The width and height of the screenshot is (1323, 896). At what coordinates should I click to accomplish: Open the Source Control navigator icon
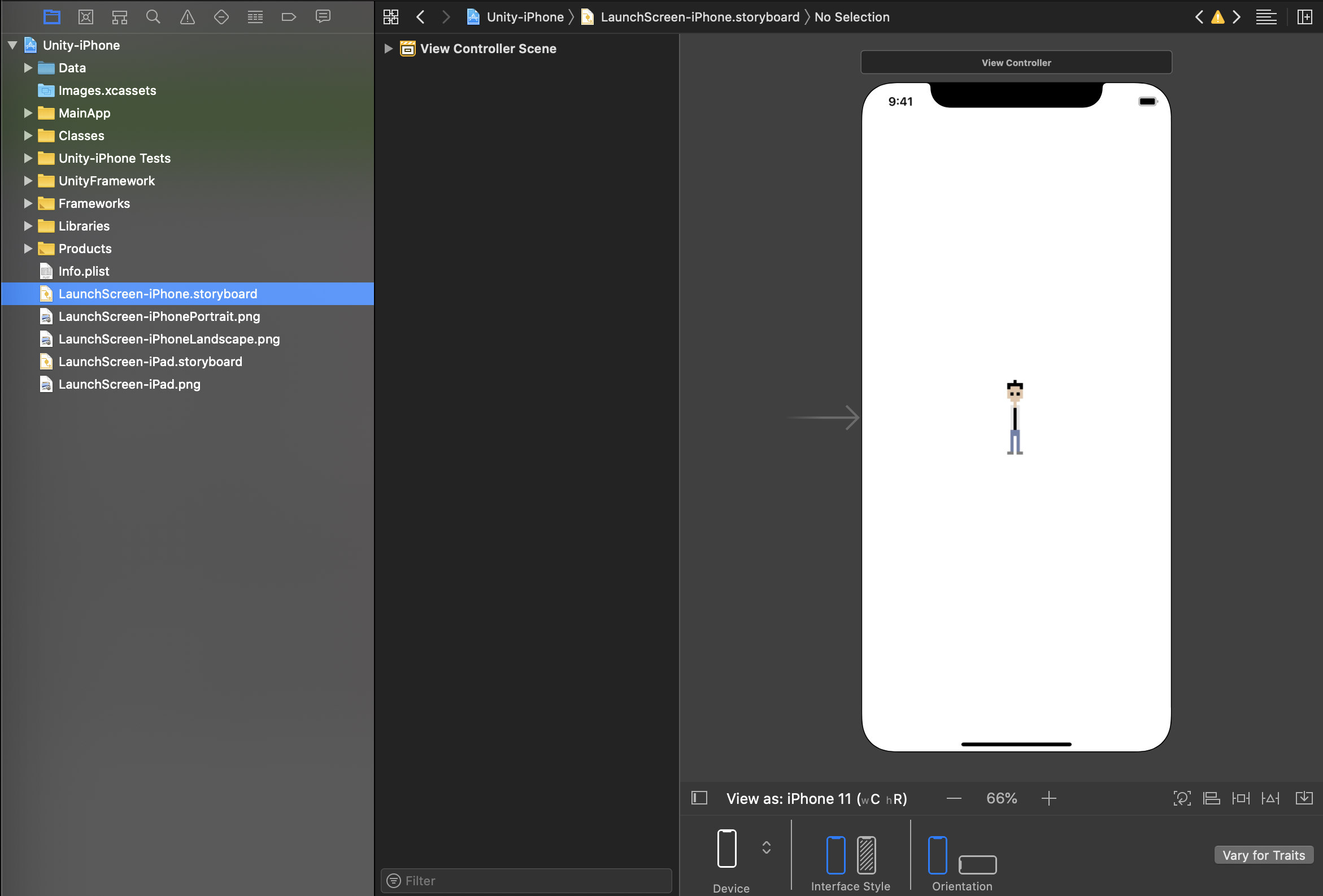click(x=85, y=17)
